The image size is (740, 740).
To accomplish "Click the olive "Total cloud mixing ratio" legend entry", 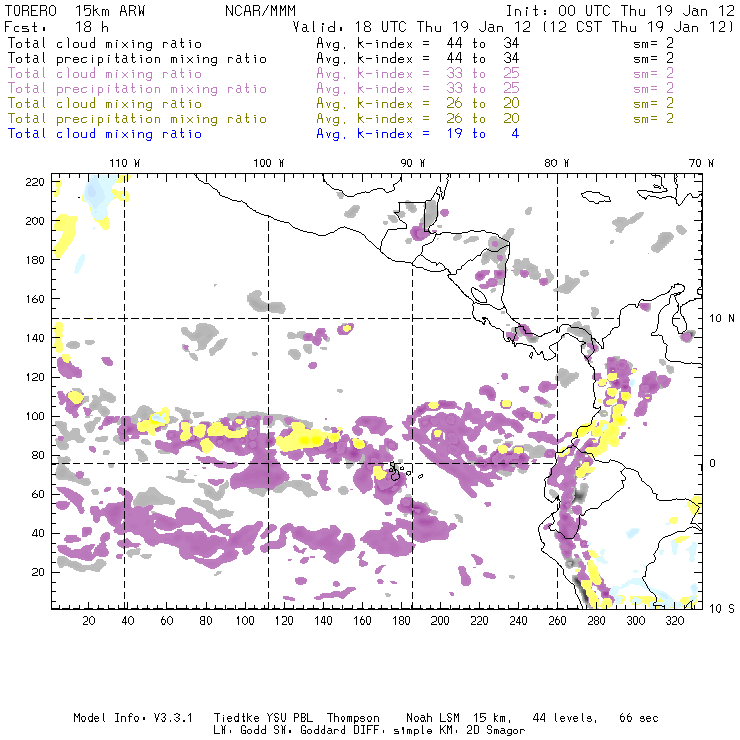I will [105, 103].
